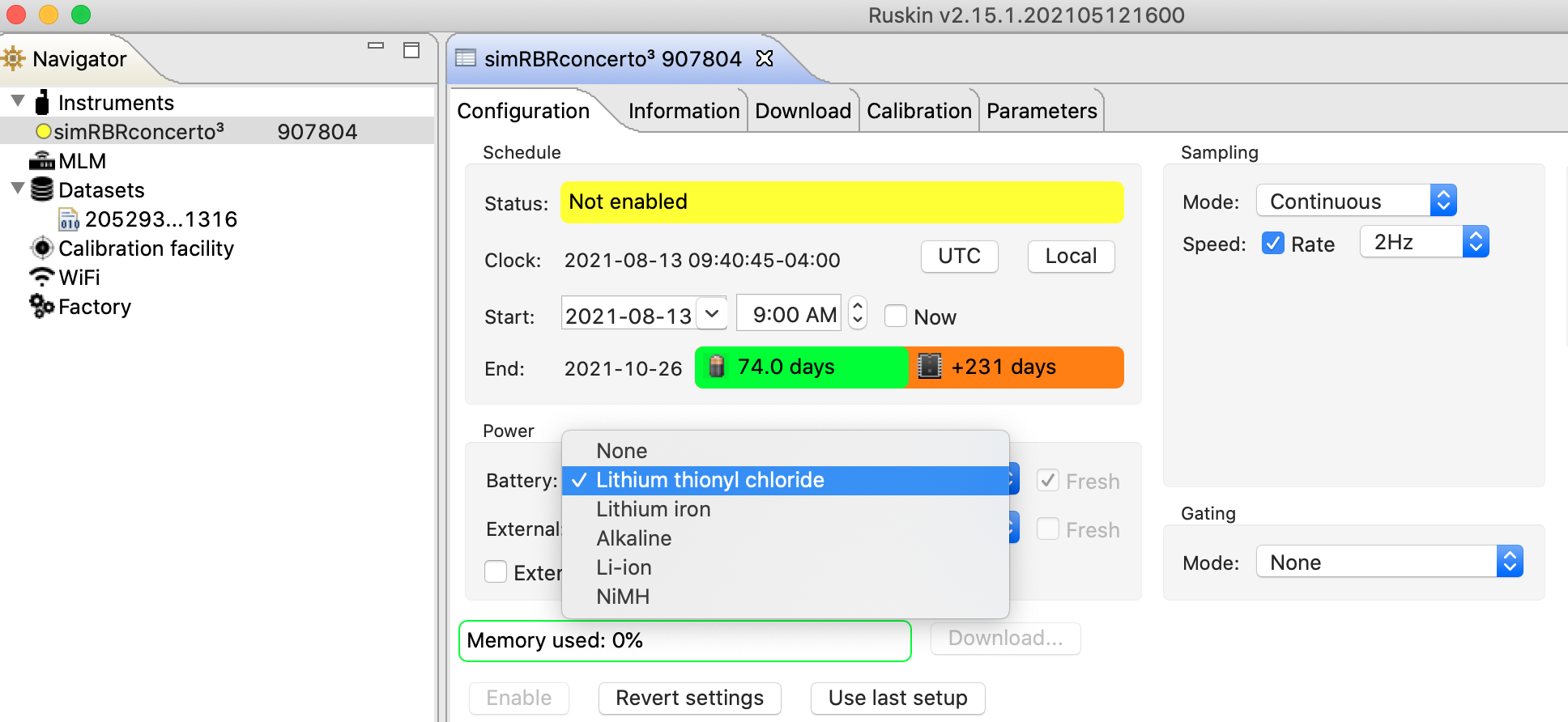Click the WiFi icon in Navigator
Image resolution: width=1568 pixels, height=722 pixels.
coord(41,278)
